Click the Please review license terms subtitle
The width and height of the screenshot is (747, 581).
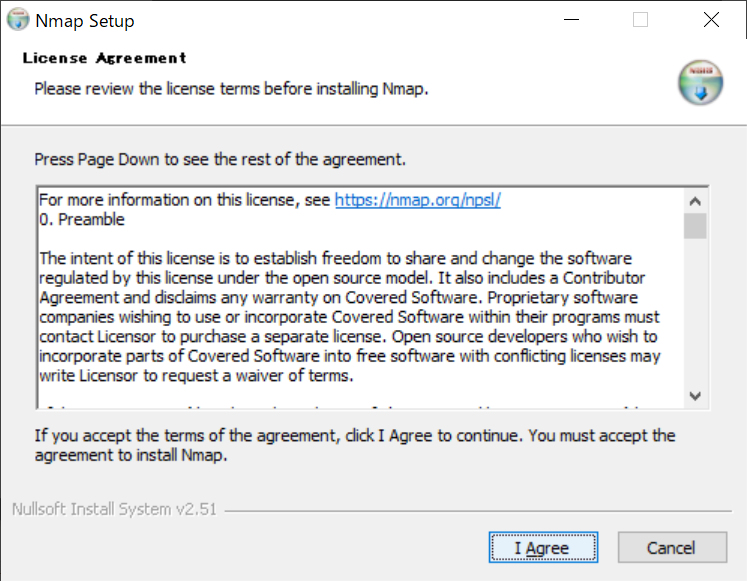pyautogui.click(x=231, y=89)
